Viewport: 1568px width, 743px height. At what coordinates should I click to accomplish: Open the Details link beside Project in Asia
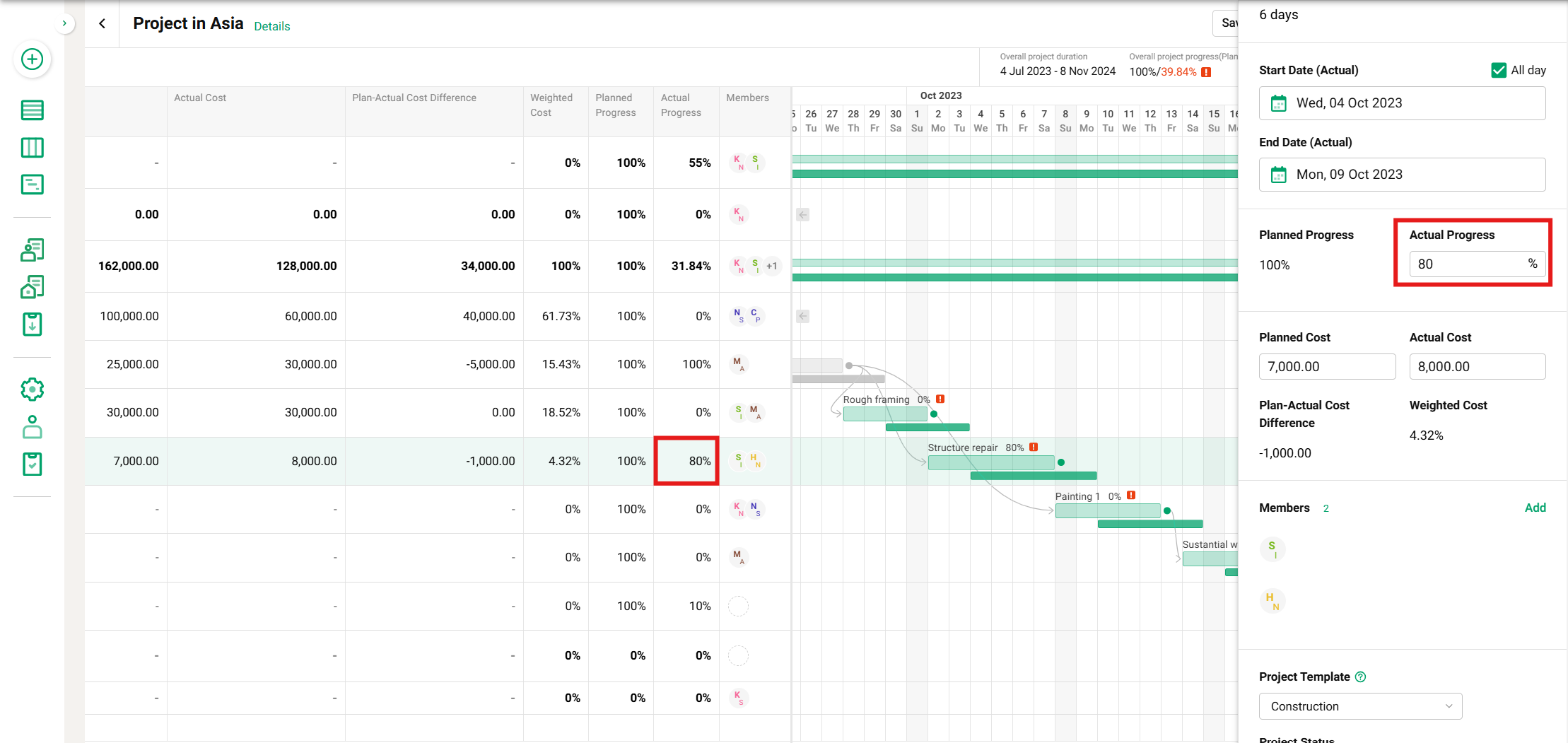tap(271, 26)
